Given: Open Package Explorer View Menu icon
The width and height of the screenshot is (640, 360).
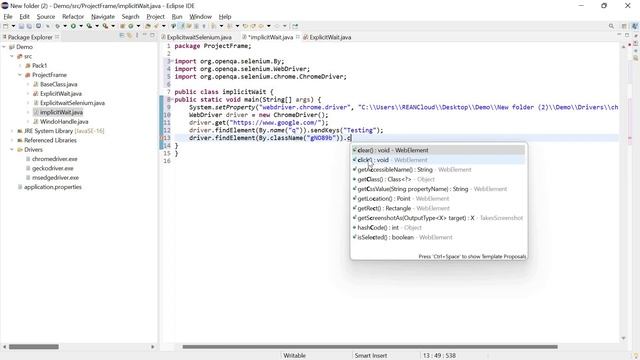Looking at the screenshot, I should click(x=137, y=36).
